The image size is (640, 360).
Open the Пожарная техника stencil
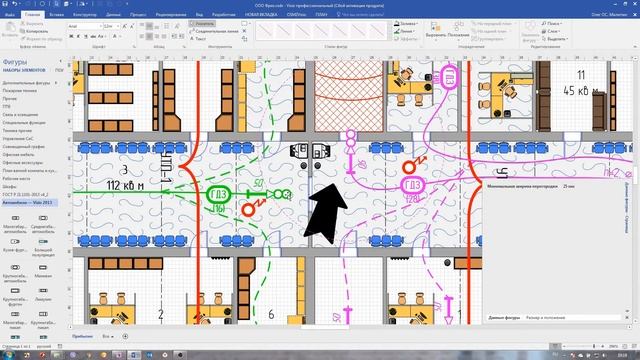(20, 91)
